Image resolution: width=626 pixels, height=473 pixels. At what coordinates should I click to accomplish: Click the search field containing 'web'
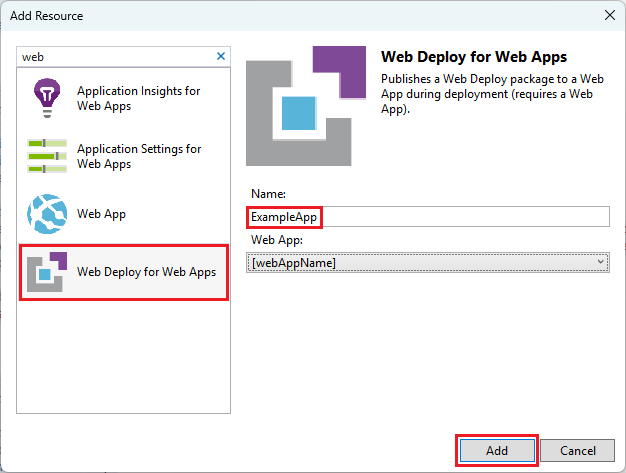123,57
